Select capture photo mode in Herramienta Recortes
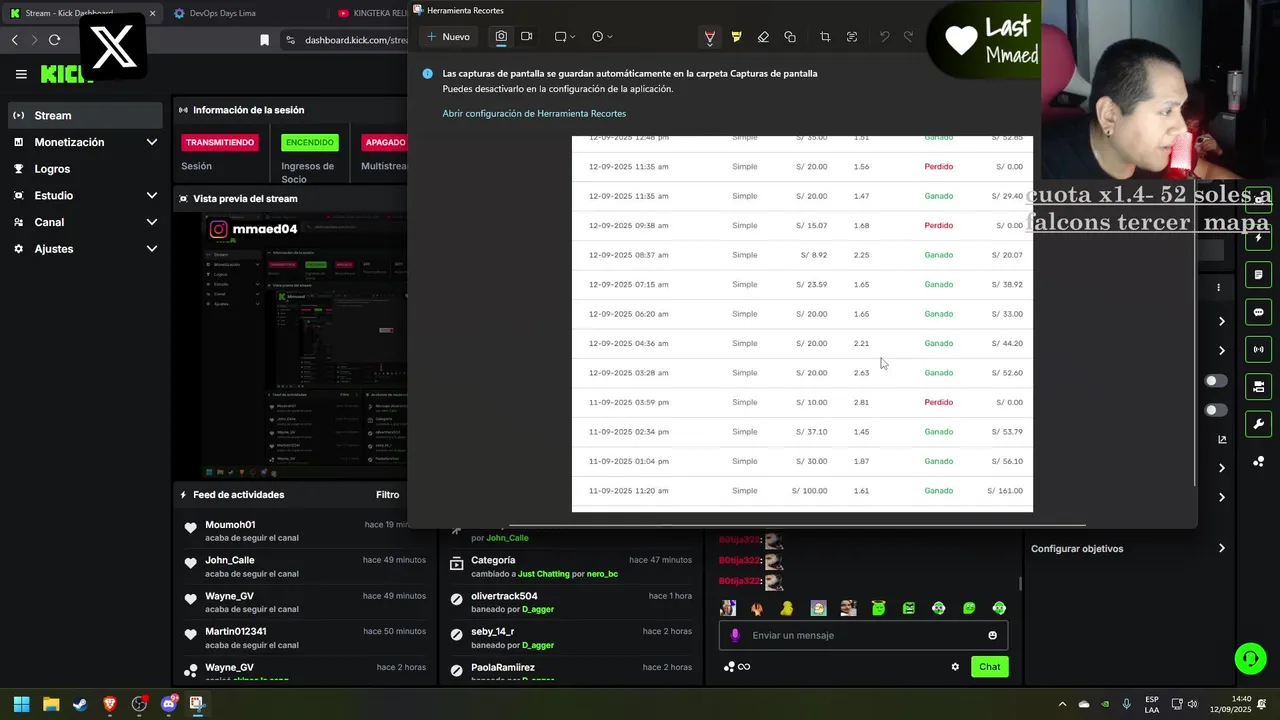The height and width of the screenshot is (720, 1280). tap(501, 37)
